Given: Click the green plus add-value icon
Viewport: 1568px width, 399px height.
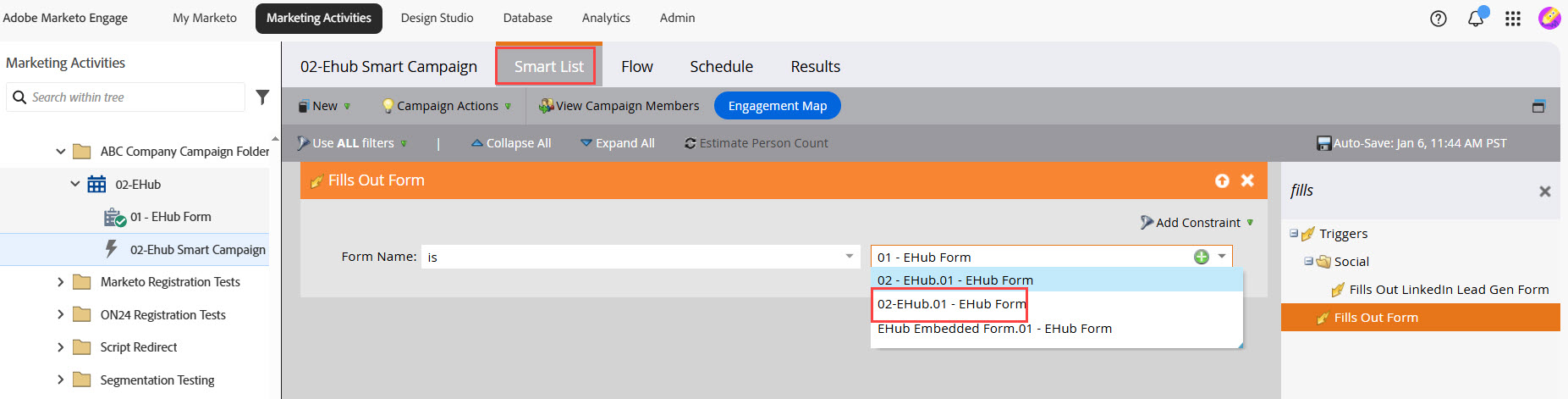Looking at the screenshot, I should tap(1201, 257).
